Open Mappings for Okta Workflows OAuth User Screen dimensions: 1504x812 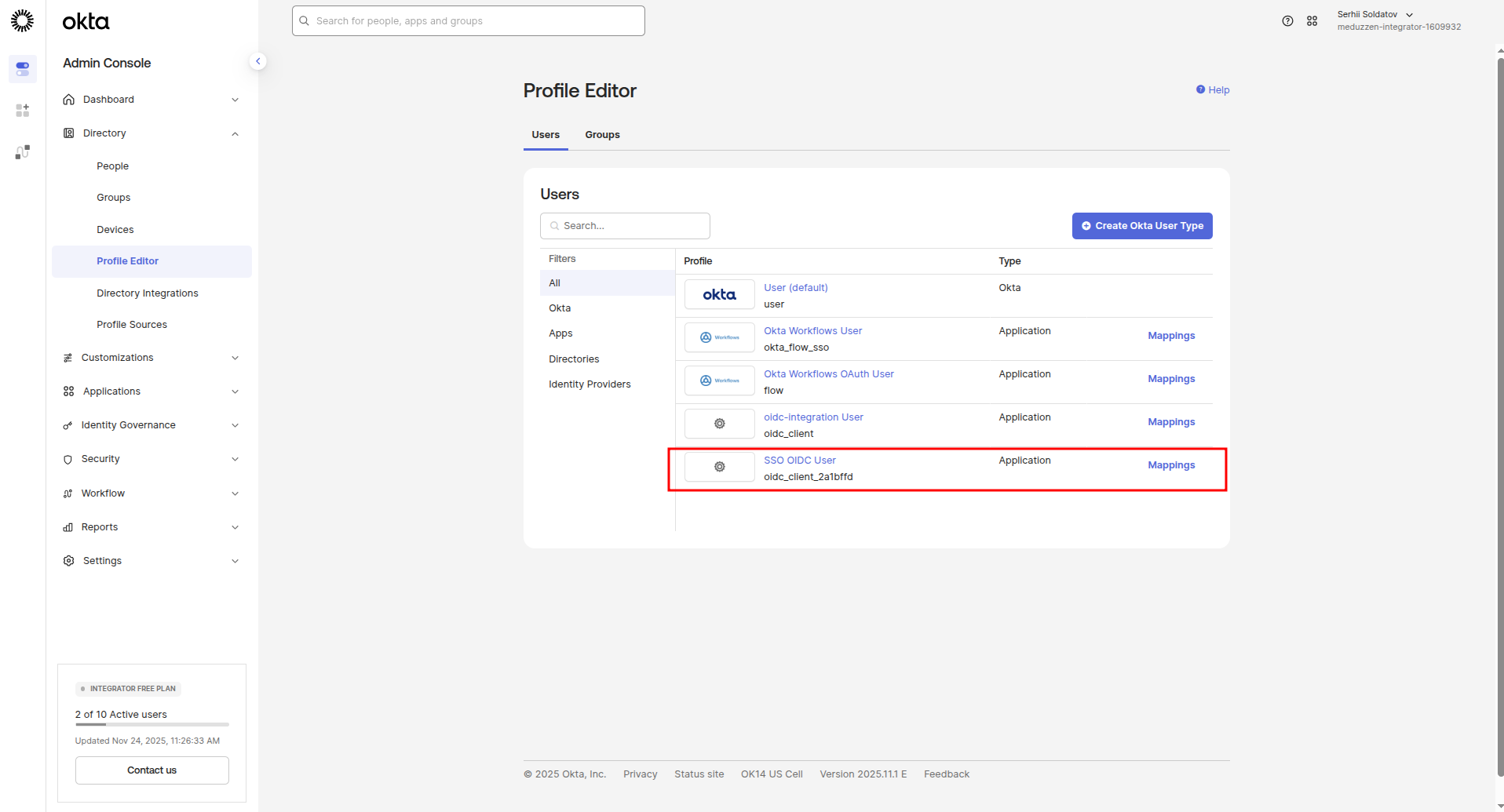point(1171,379)
